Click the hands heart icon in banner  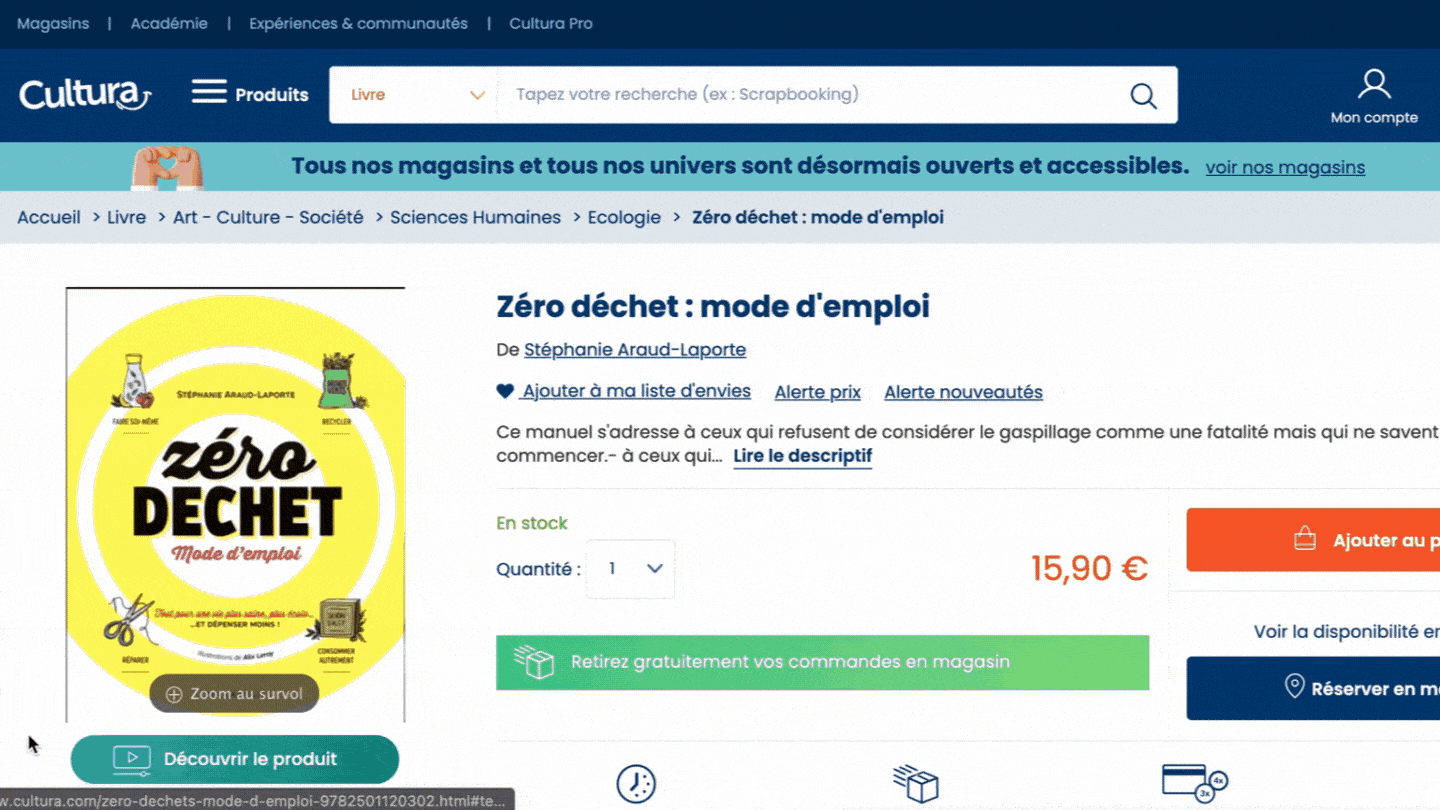tap(168, 167)
